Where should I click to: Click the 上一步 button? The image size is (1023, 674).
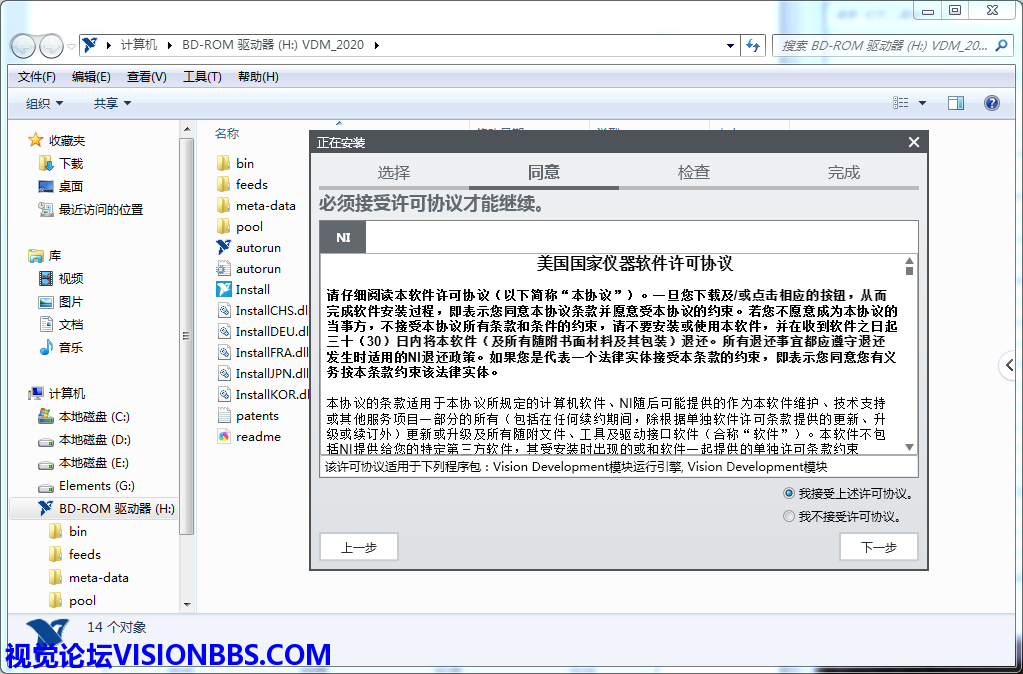[359, 547]
